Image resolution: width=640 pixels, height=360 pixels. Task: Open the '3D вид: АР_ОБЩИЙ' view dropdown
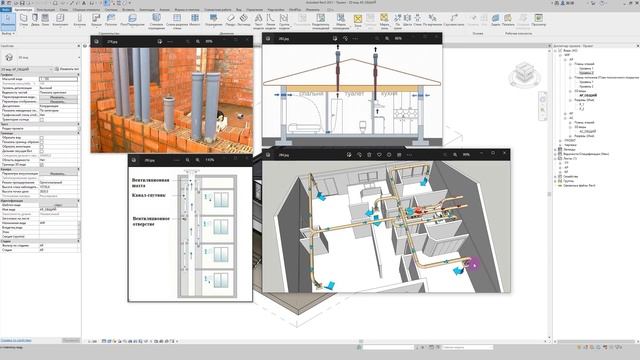[27, 69]
